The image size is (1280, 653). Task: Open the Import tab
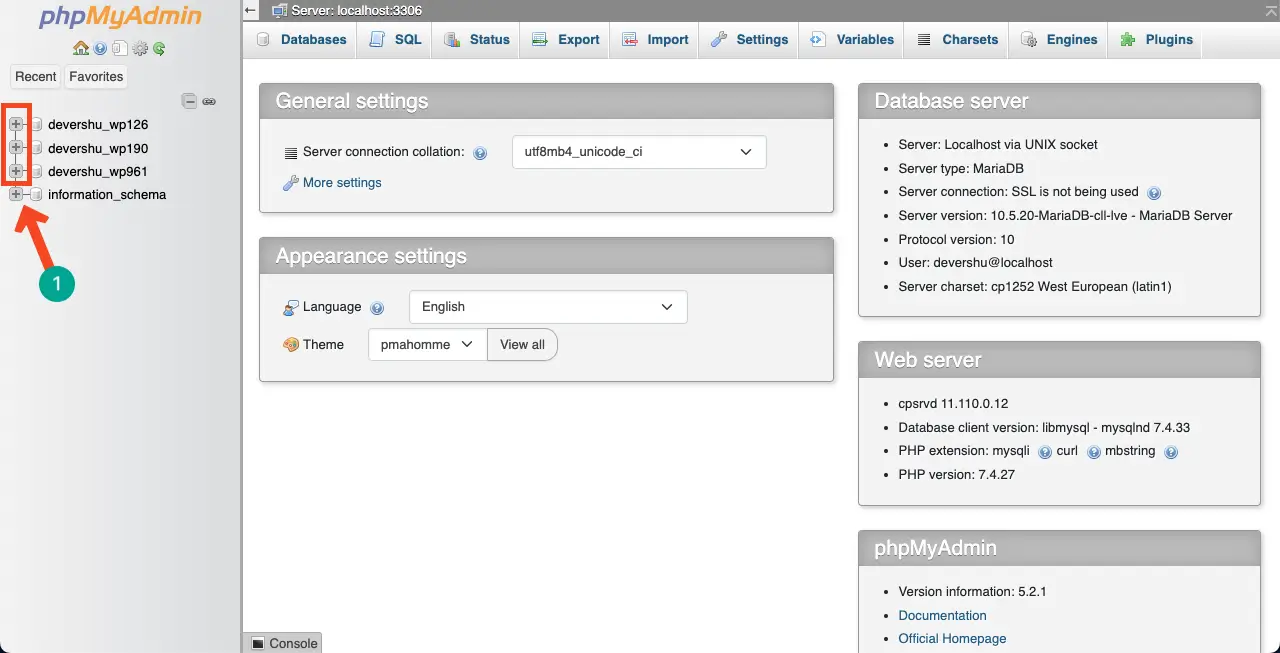click(654, 40)
